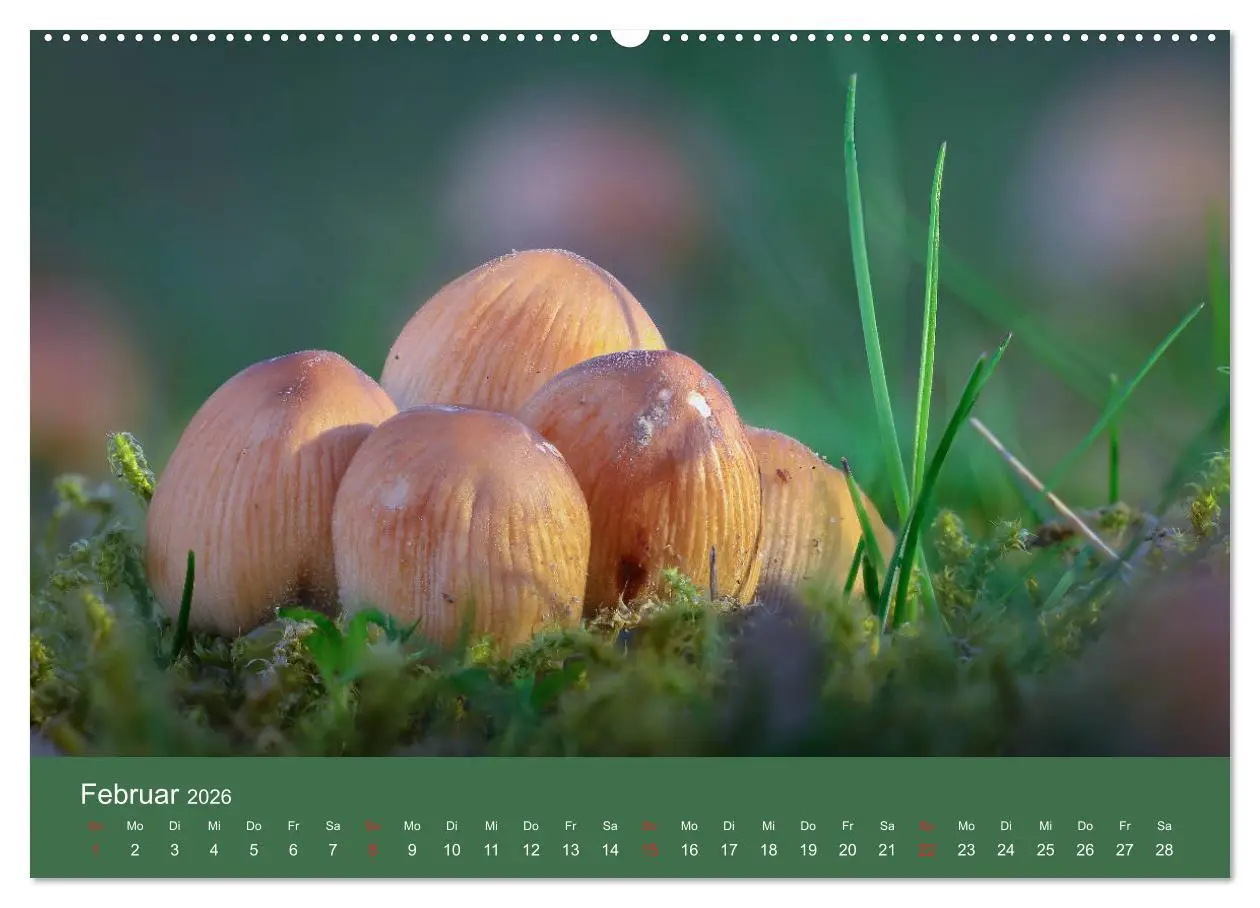Select the date 6 in the calendar row
This screenshot has width=1260, height=908.
point(293,850)
